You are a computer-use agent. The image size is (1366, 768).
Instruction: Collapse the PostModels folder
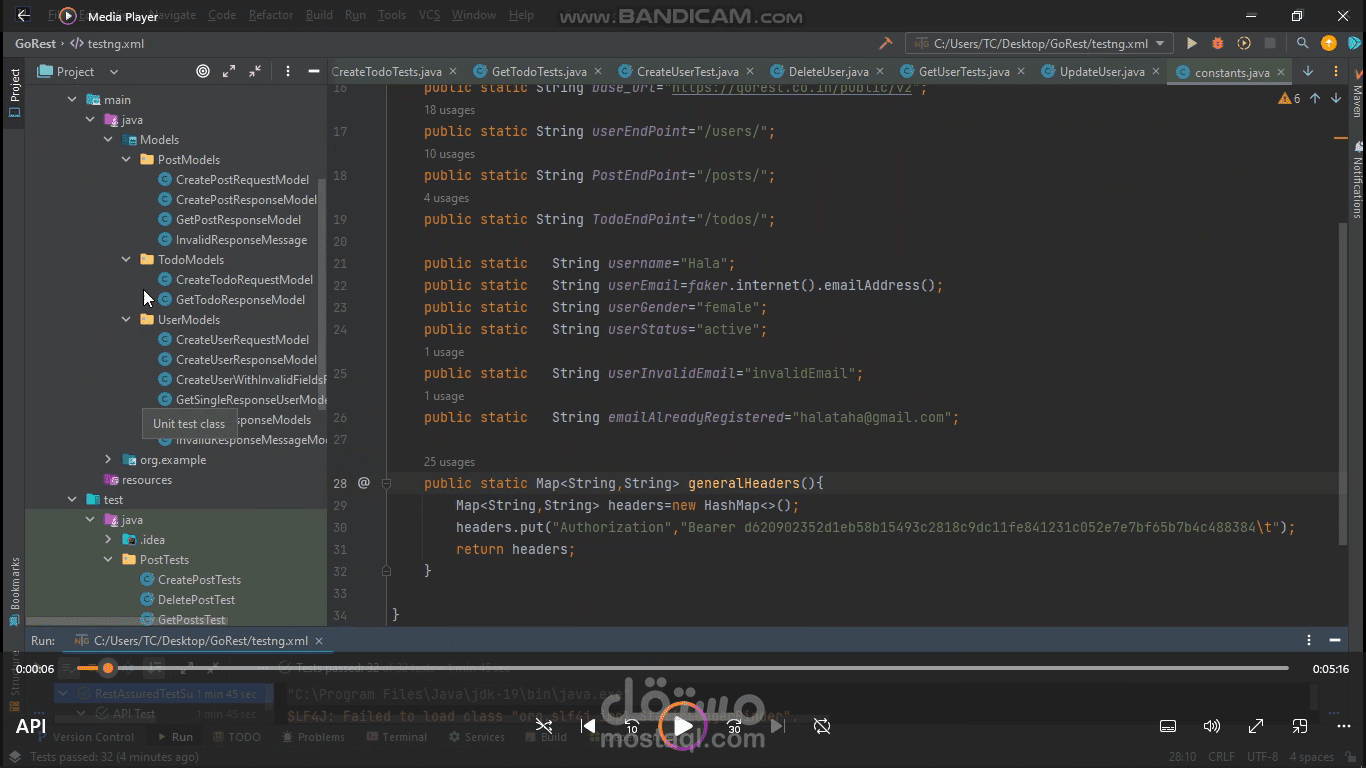click(x=126, y=160)
